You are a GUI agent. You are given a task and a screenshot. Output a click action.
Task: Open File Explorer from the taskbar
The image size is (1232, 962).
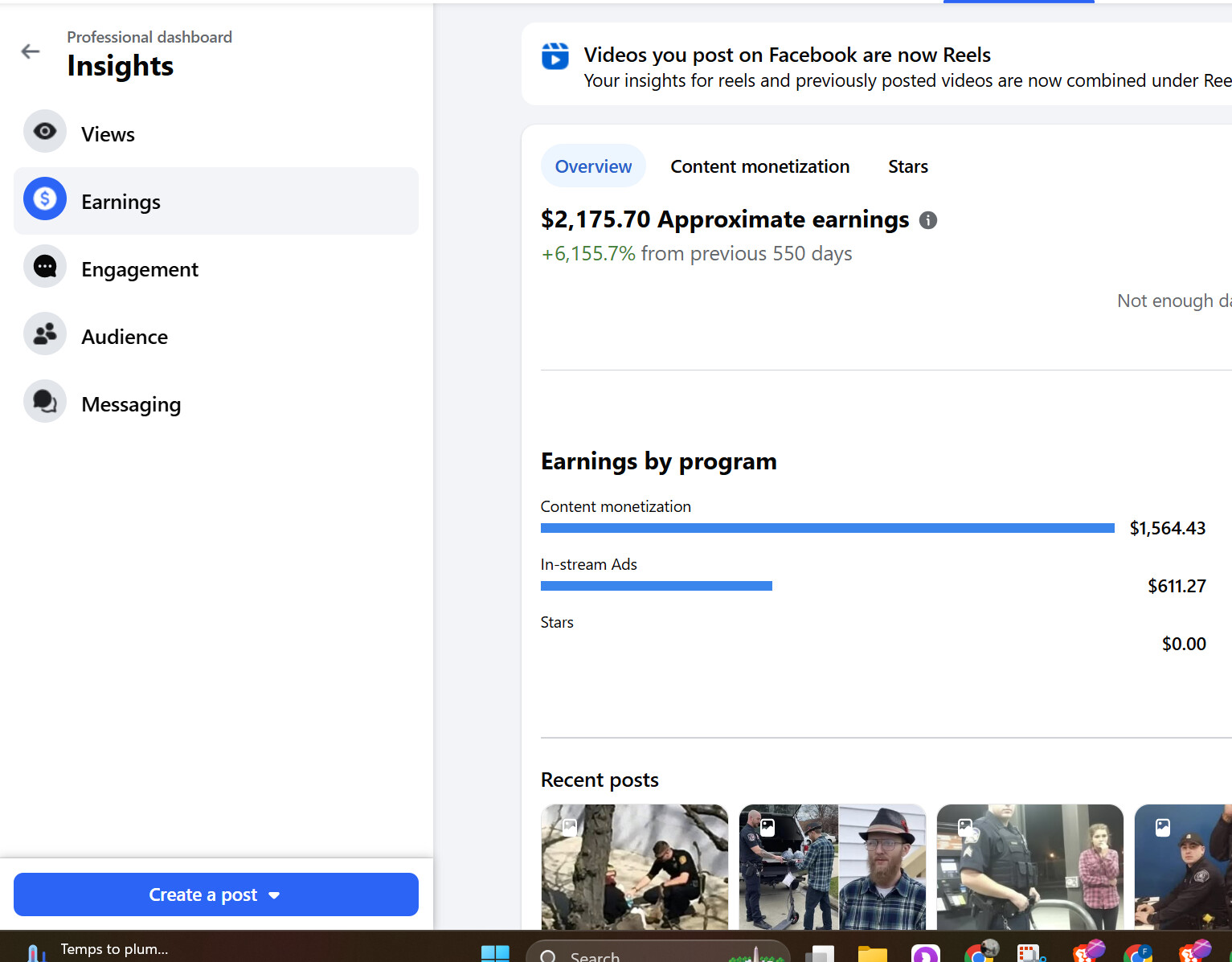click(872, 954)
